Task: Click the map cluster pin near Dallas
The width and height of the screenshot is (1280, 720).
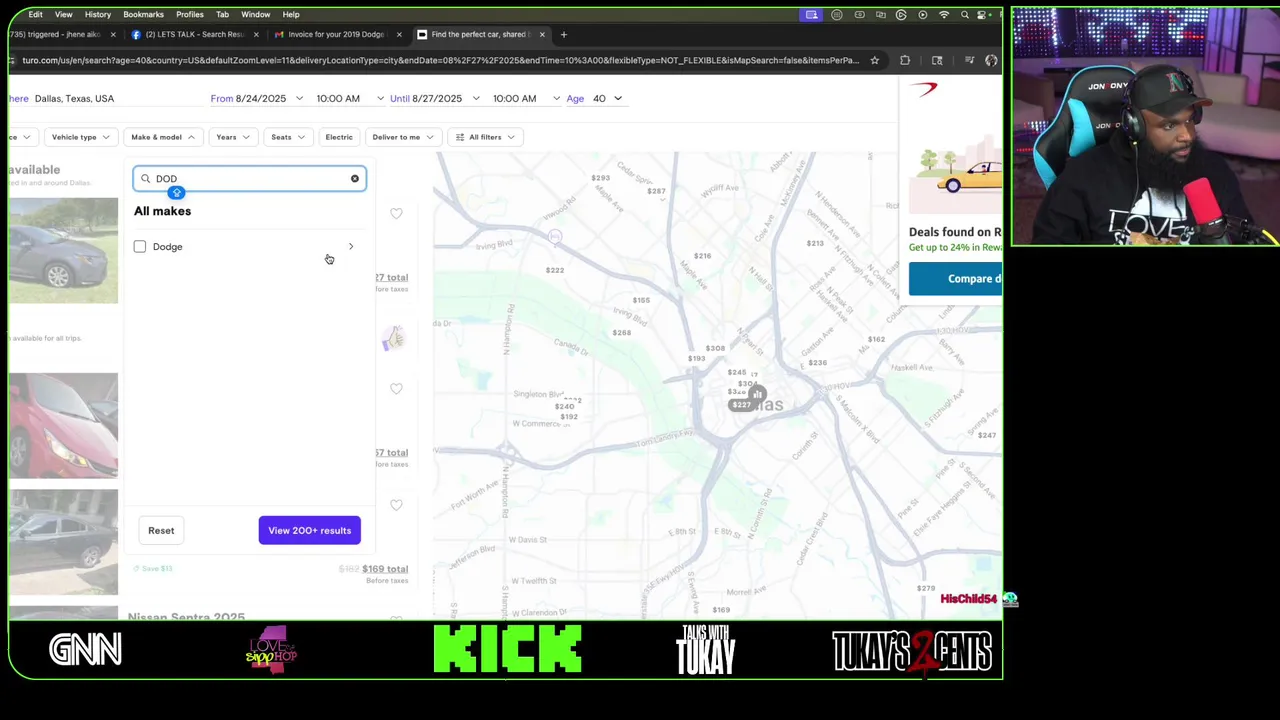Action: coord(757,394)
